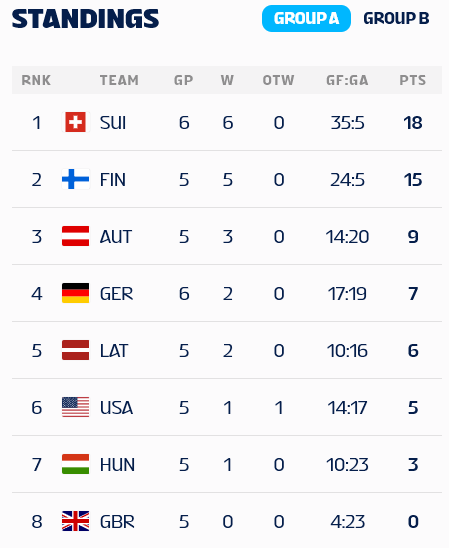The image size is (449, 548).
Task: Click the GP column header
Action: point(183,80)
